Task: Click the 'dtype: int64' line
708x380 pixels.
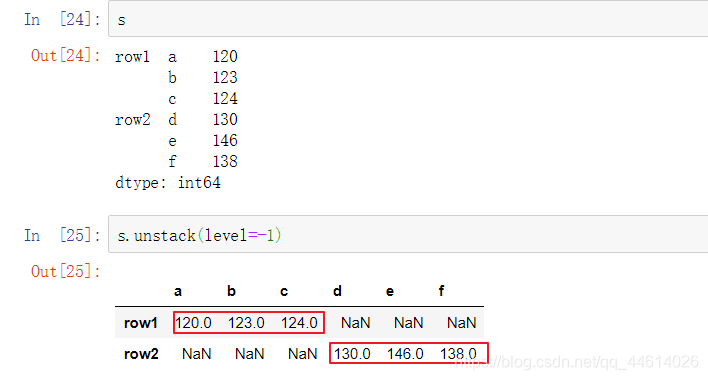Action: (168, 183)
